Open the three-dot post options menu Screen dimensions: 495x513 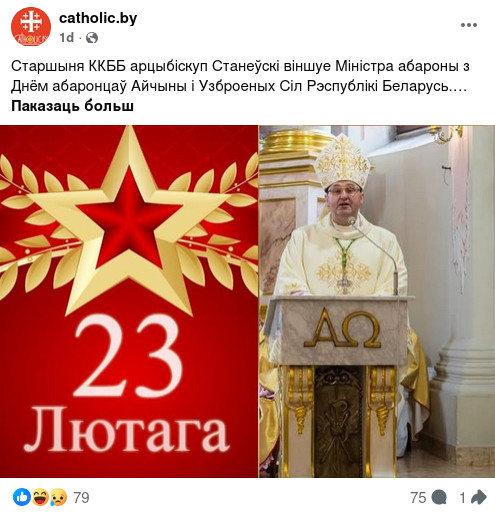(469, 25)
